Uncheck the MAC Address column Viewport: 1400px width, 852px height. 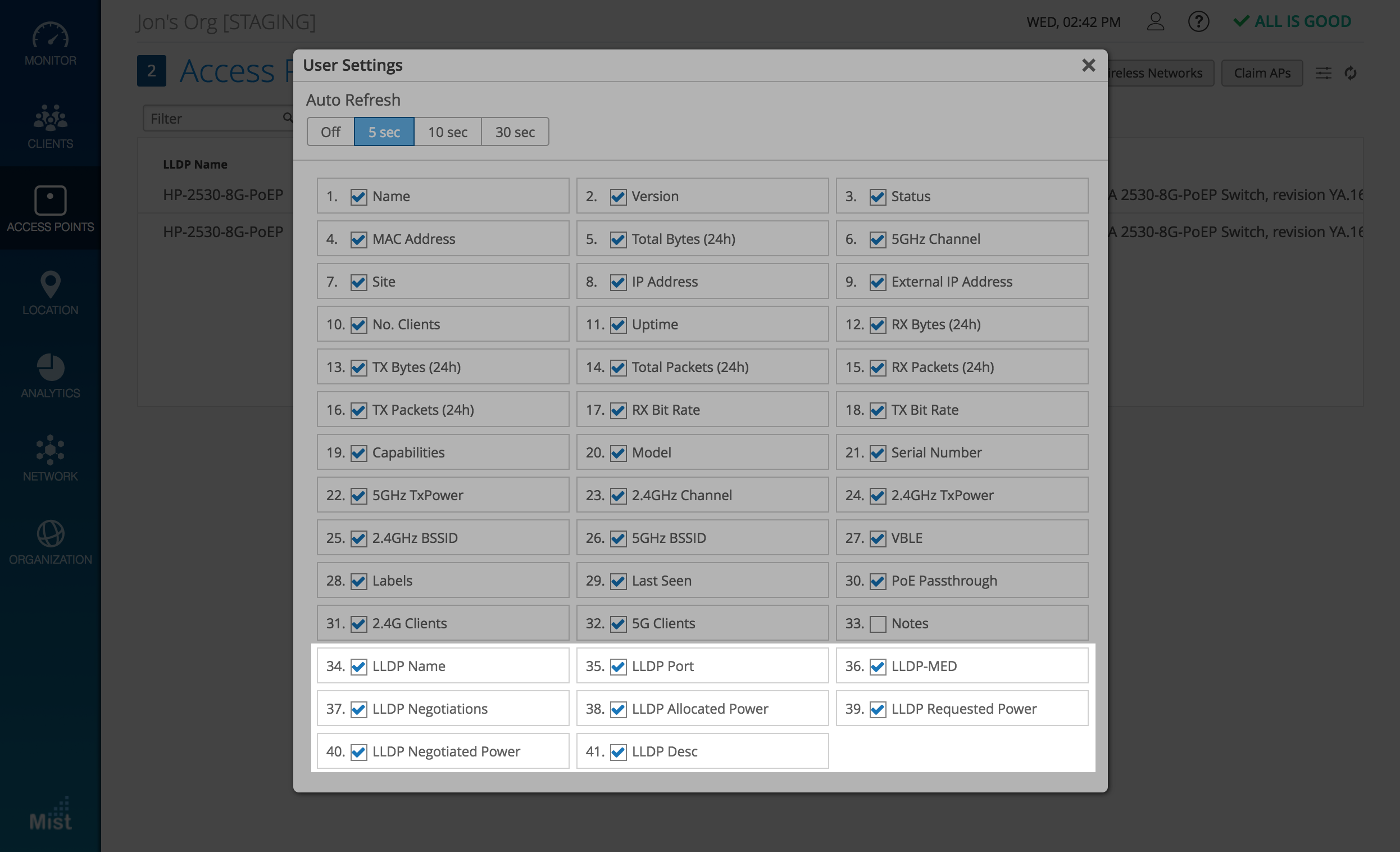358,239
